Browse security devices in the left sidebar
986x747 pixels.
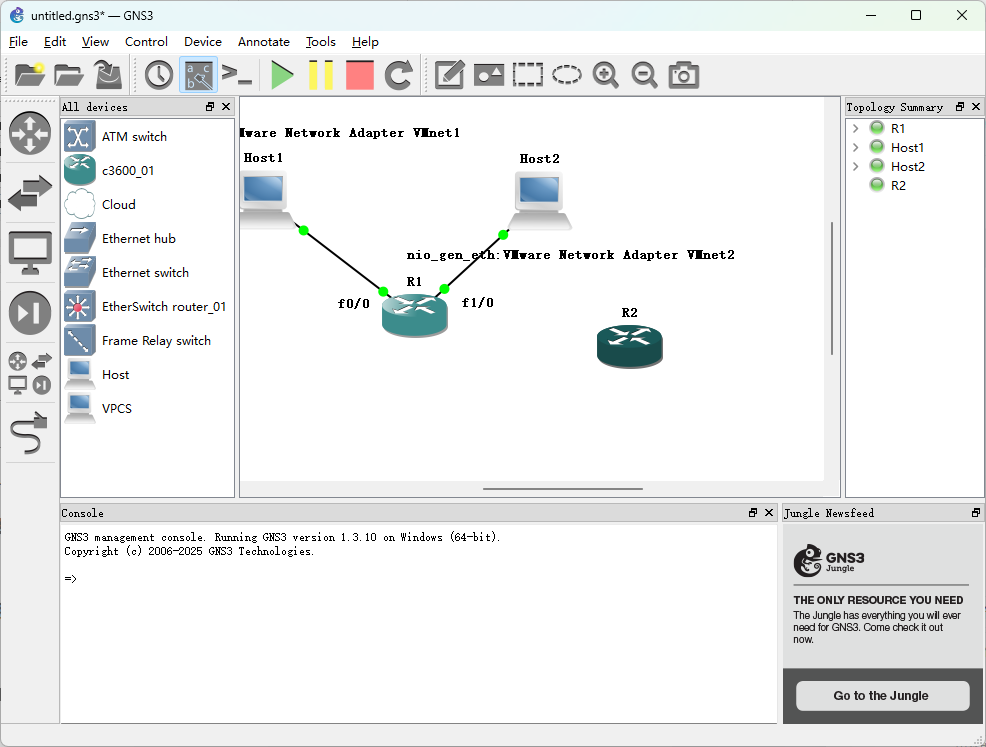[30, 313]
